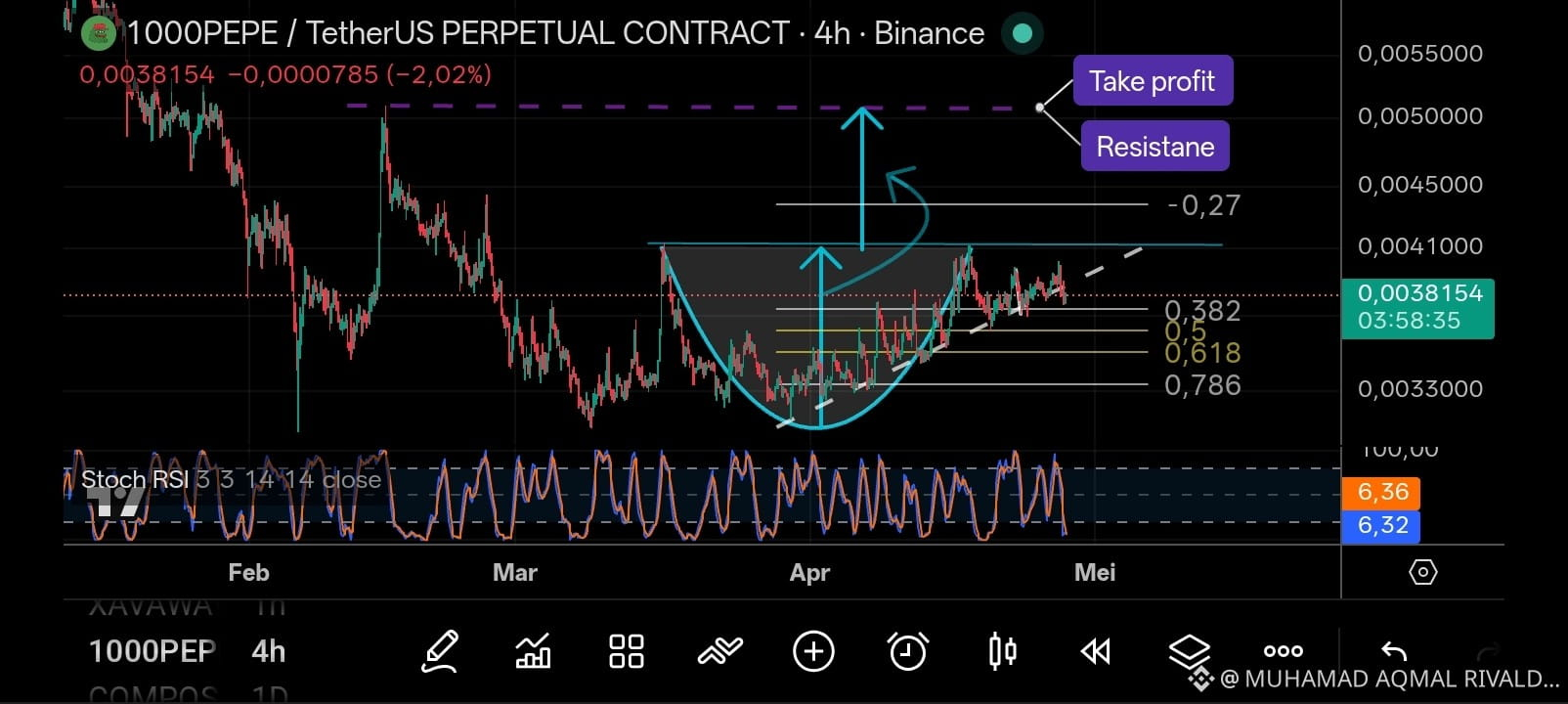Viewport: 1568px width, 704px height.
Task: Create an alert with the alarm clock icon
Action: coord(908,651)
